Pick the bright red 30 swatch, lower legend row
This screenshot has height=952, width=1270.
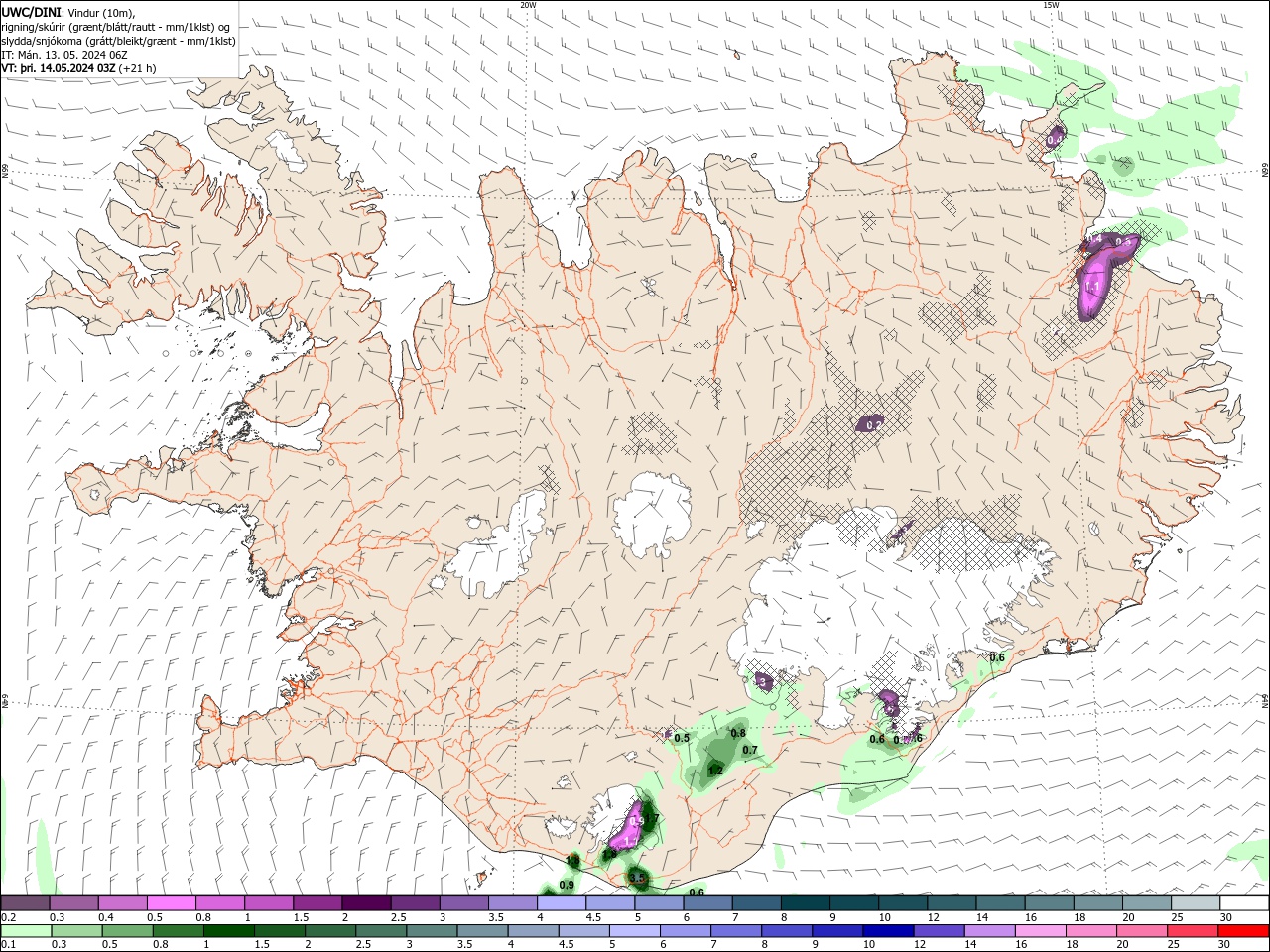tap(1242, 931)
